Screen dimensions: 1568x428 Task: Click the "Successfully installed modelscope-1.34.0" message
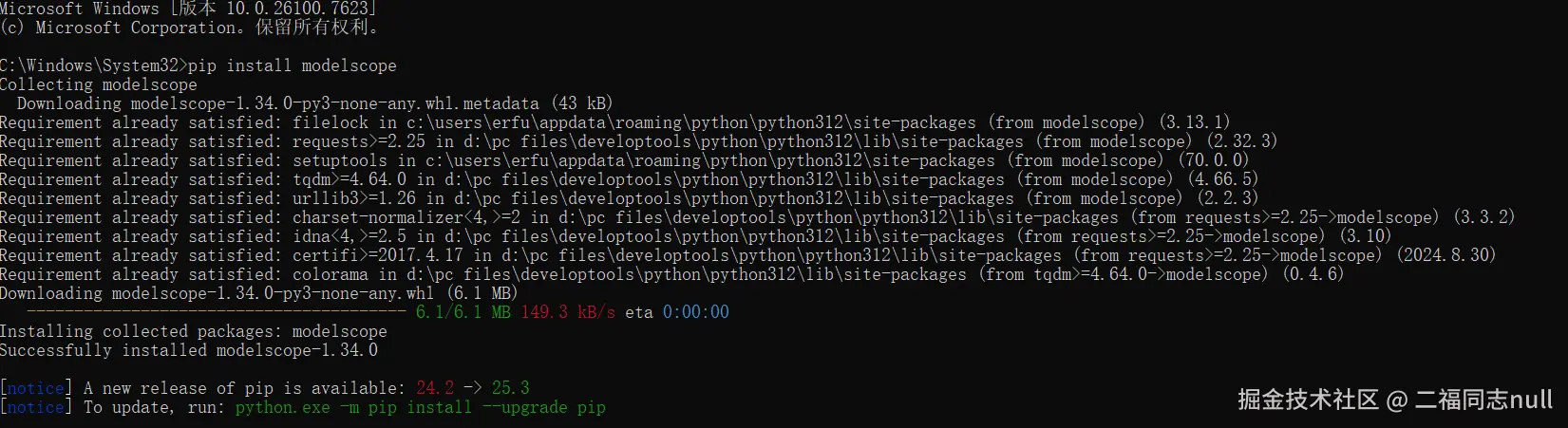click(x=189, y=350)
